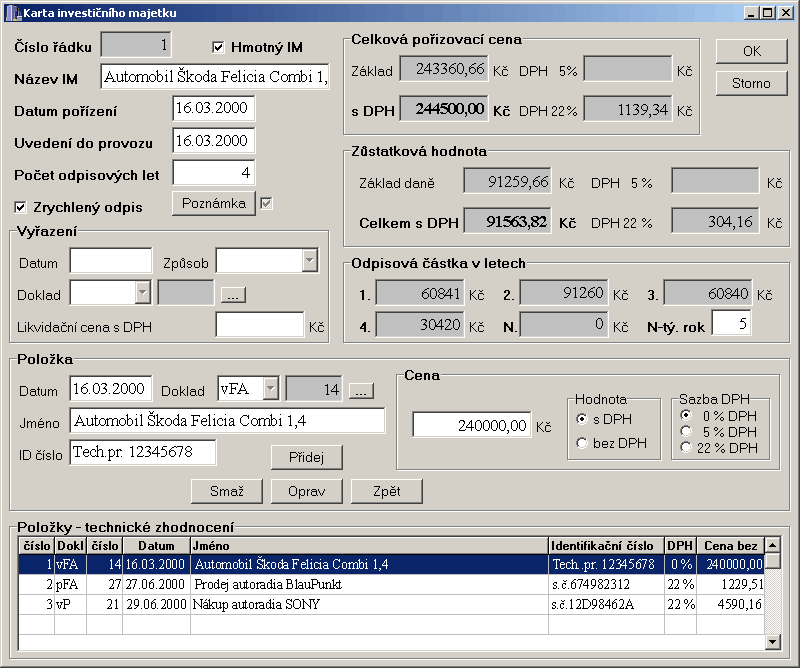The image size is (800, 668).
Task: Click the Likvidační cena s DPH field
Action: tap(260, 325)
